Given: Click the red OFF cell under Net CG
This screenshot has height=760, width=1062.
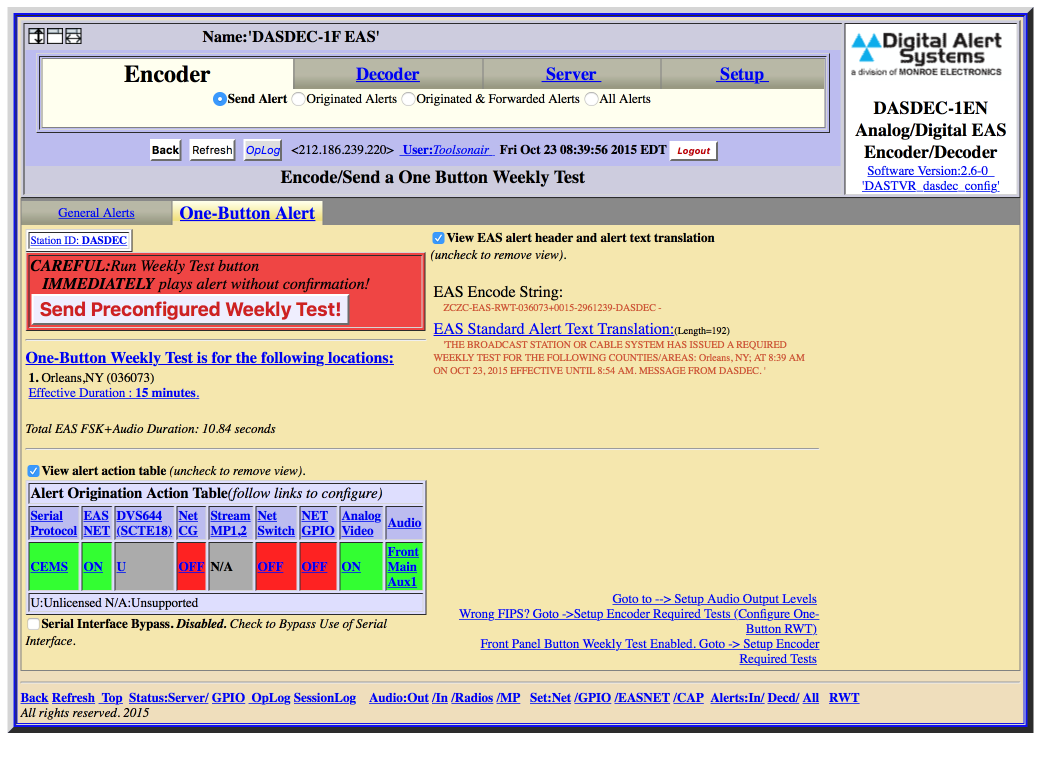Looking at the screenshot, I should tap(191, 566).
